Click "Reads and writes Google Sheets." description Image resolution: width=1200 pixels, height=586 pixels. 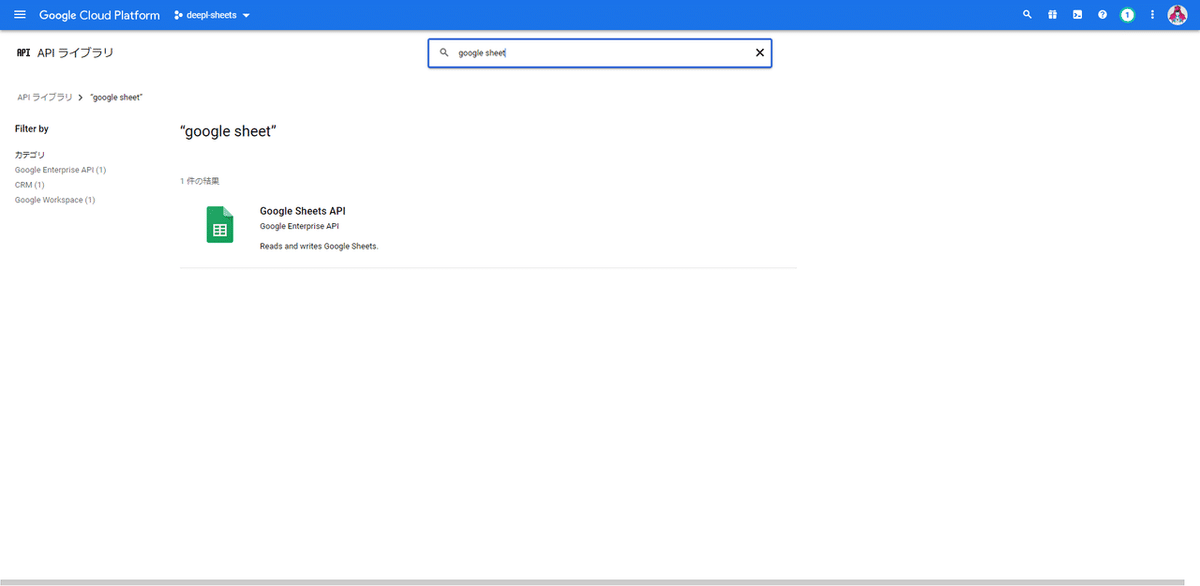click(319, 246)
